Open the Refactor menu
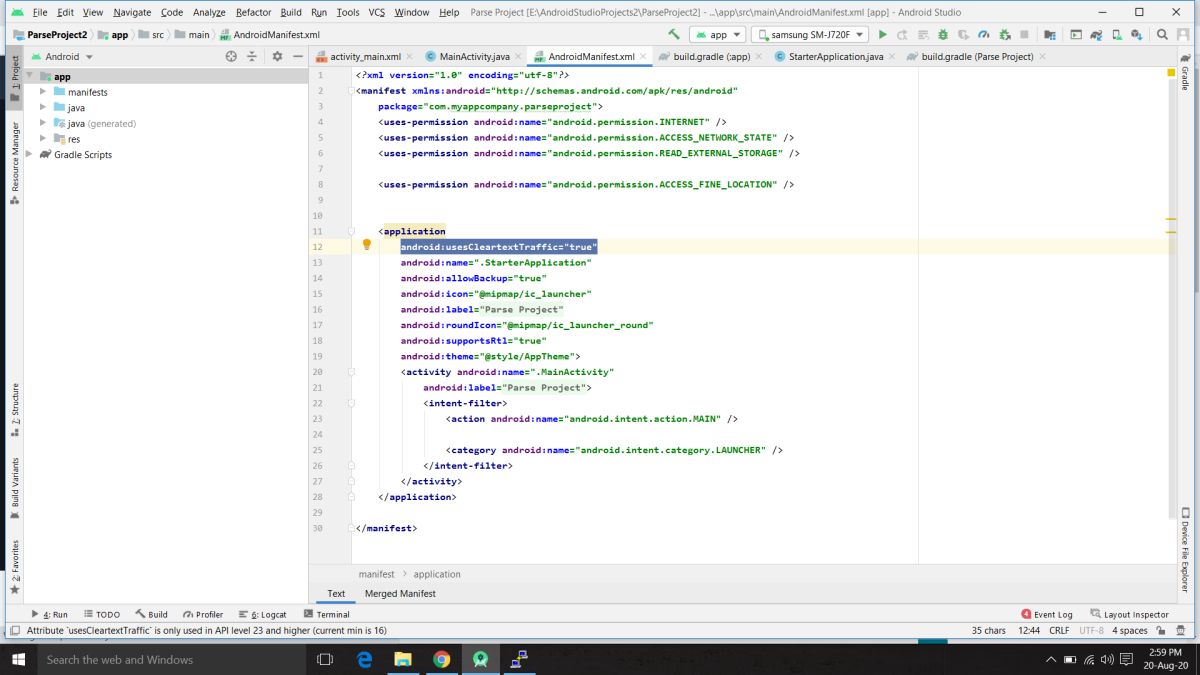Screen dimensions: 1200x675 pyautogui.click(x=253, y=12)
